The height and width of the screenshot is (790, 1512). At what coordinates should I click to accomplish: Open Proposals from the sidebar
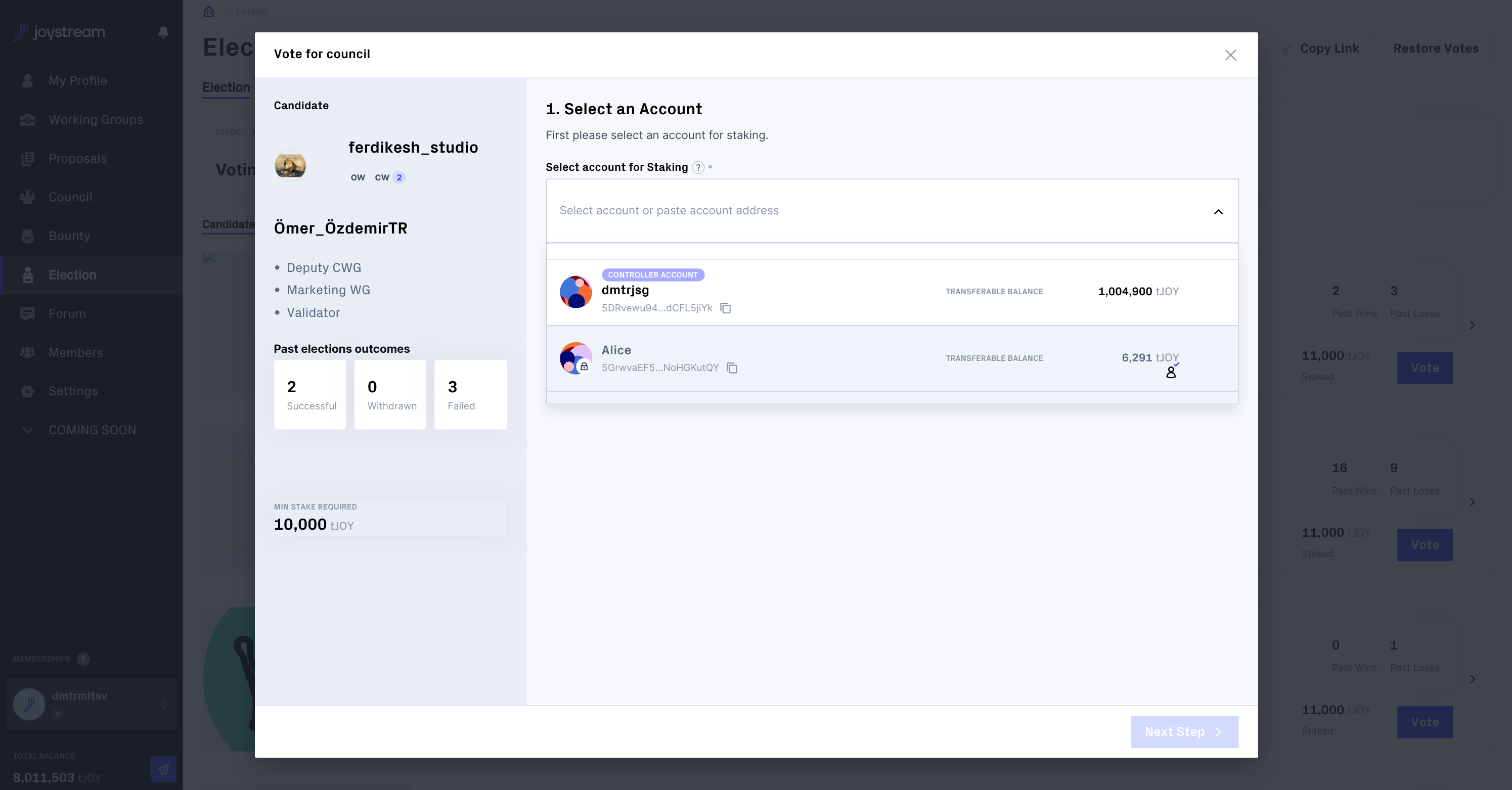[78, 158]
